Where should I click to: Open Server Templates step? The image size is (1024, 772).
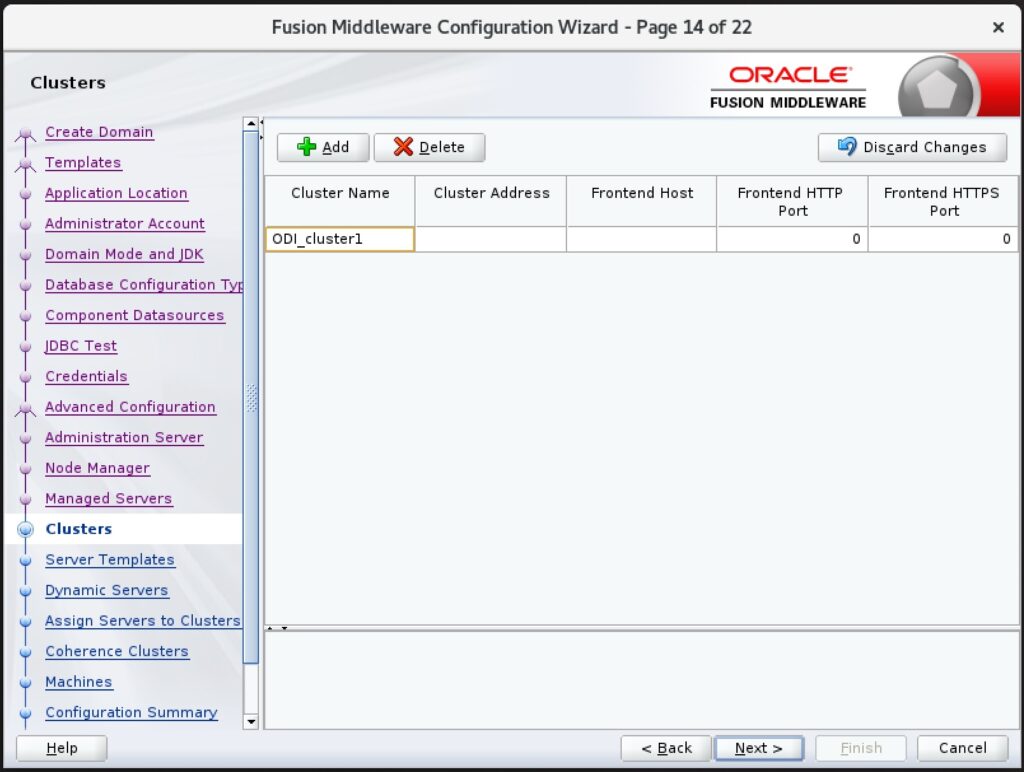pyautogui.click(x=110, y=560)
